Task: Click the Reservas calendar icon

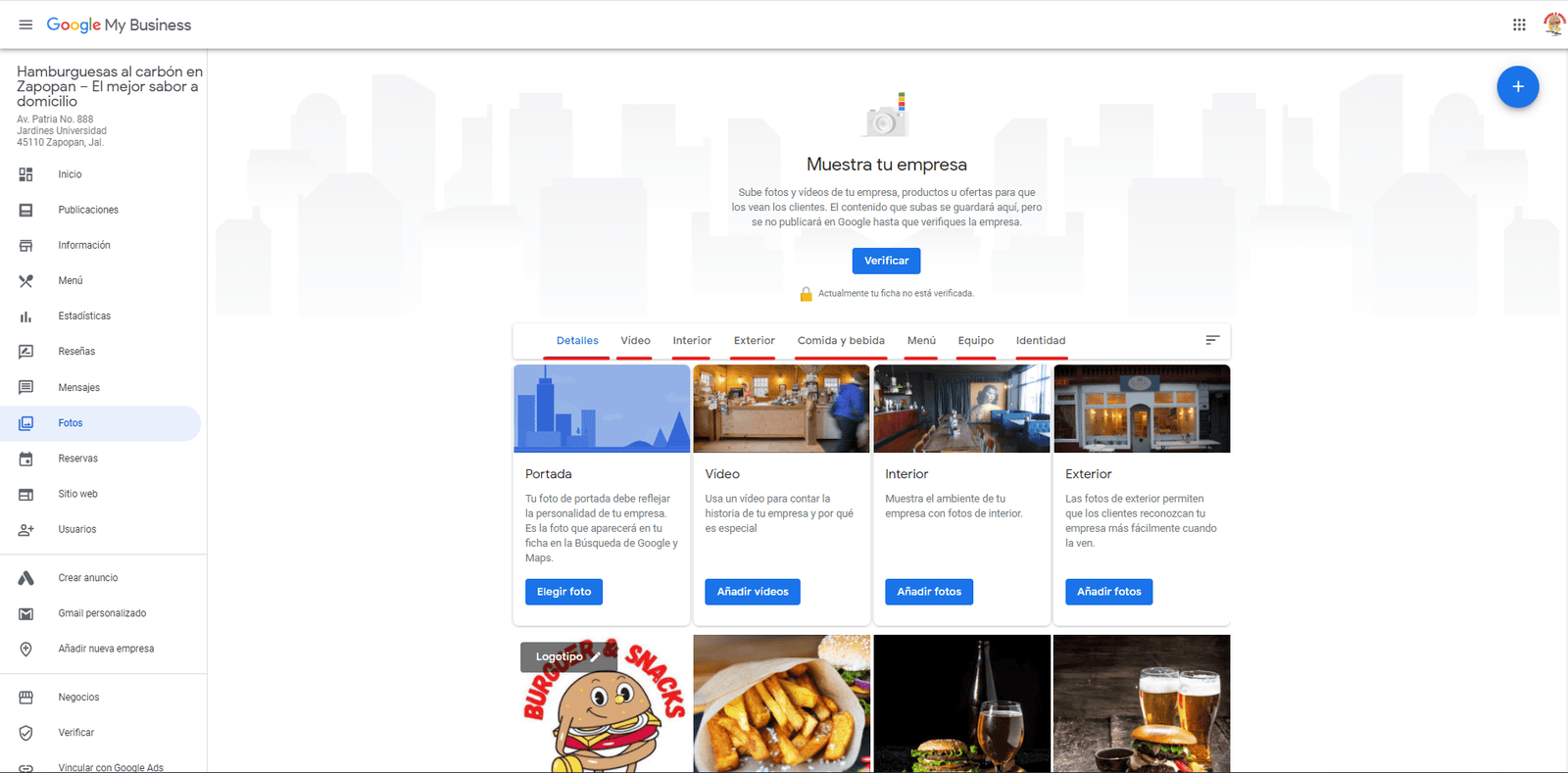Action: 25,459
